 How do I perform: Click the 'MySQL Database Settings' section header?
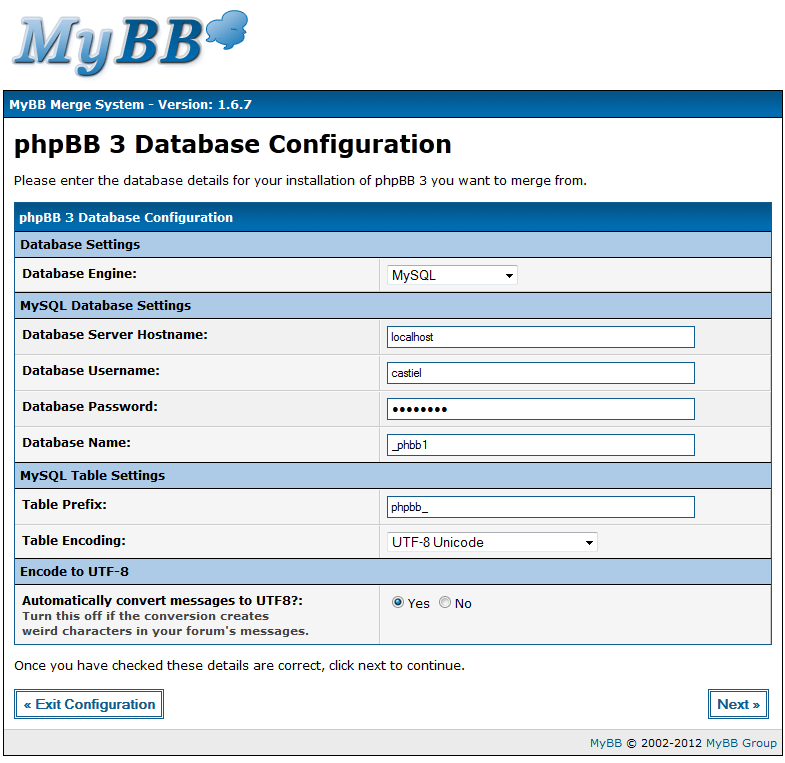(393, 305)
